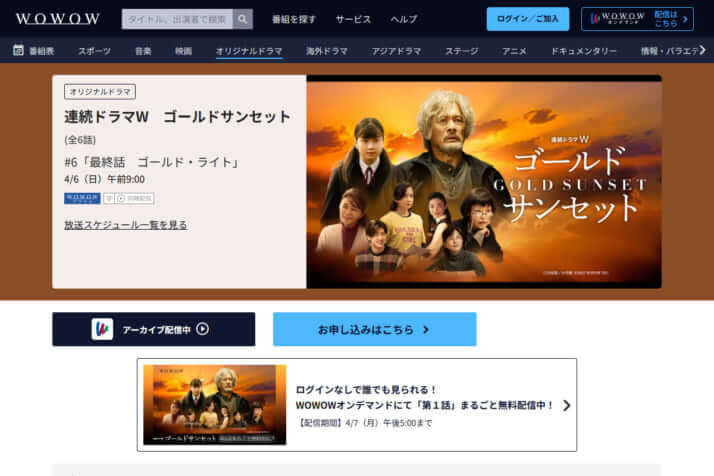Select the 海外ドラマ category tab
Image resolution: width=714 pixels, height=476 pixels.
[326, 51]
